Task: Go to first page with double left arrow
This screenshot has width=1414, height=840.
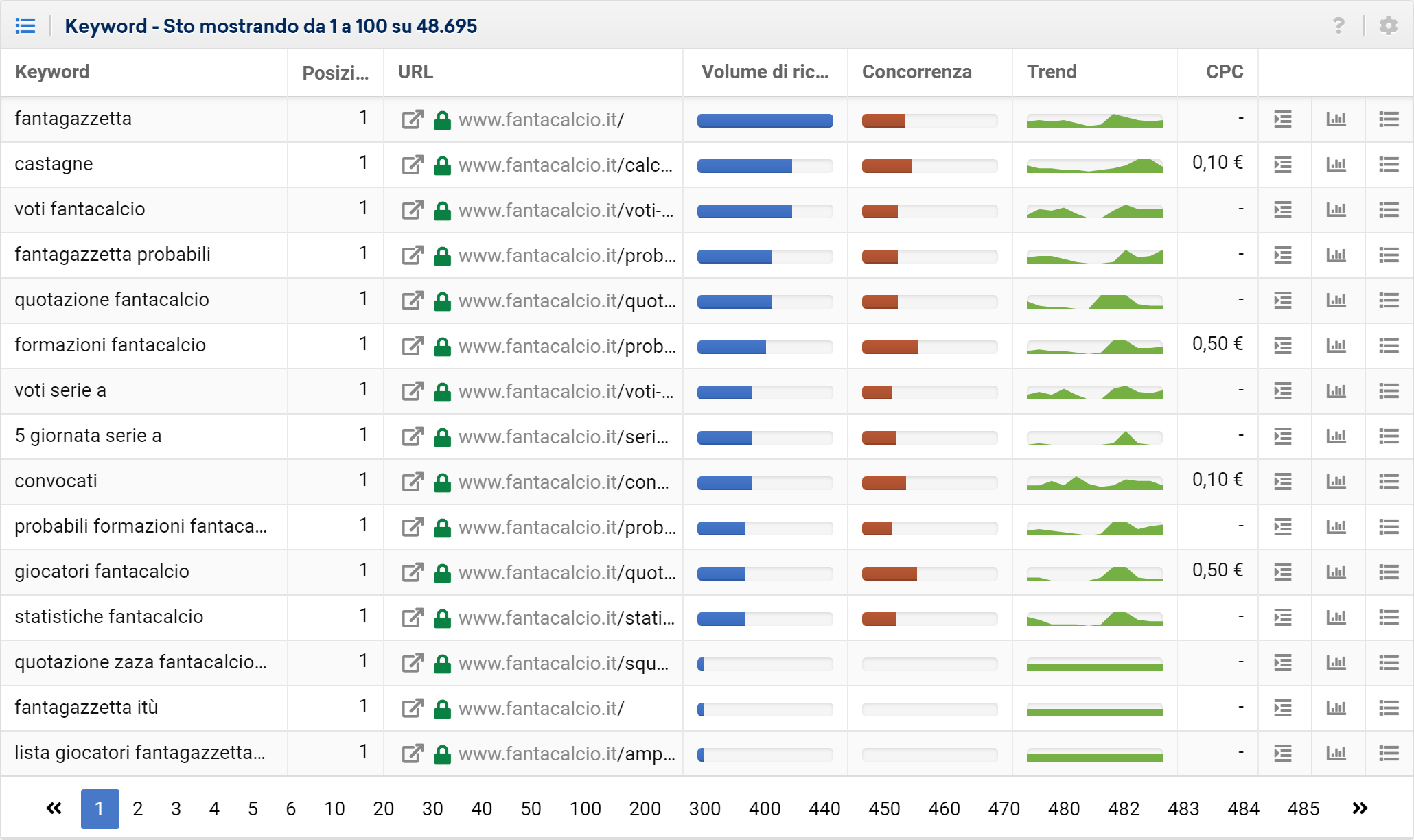Action: [54, 808]
